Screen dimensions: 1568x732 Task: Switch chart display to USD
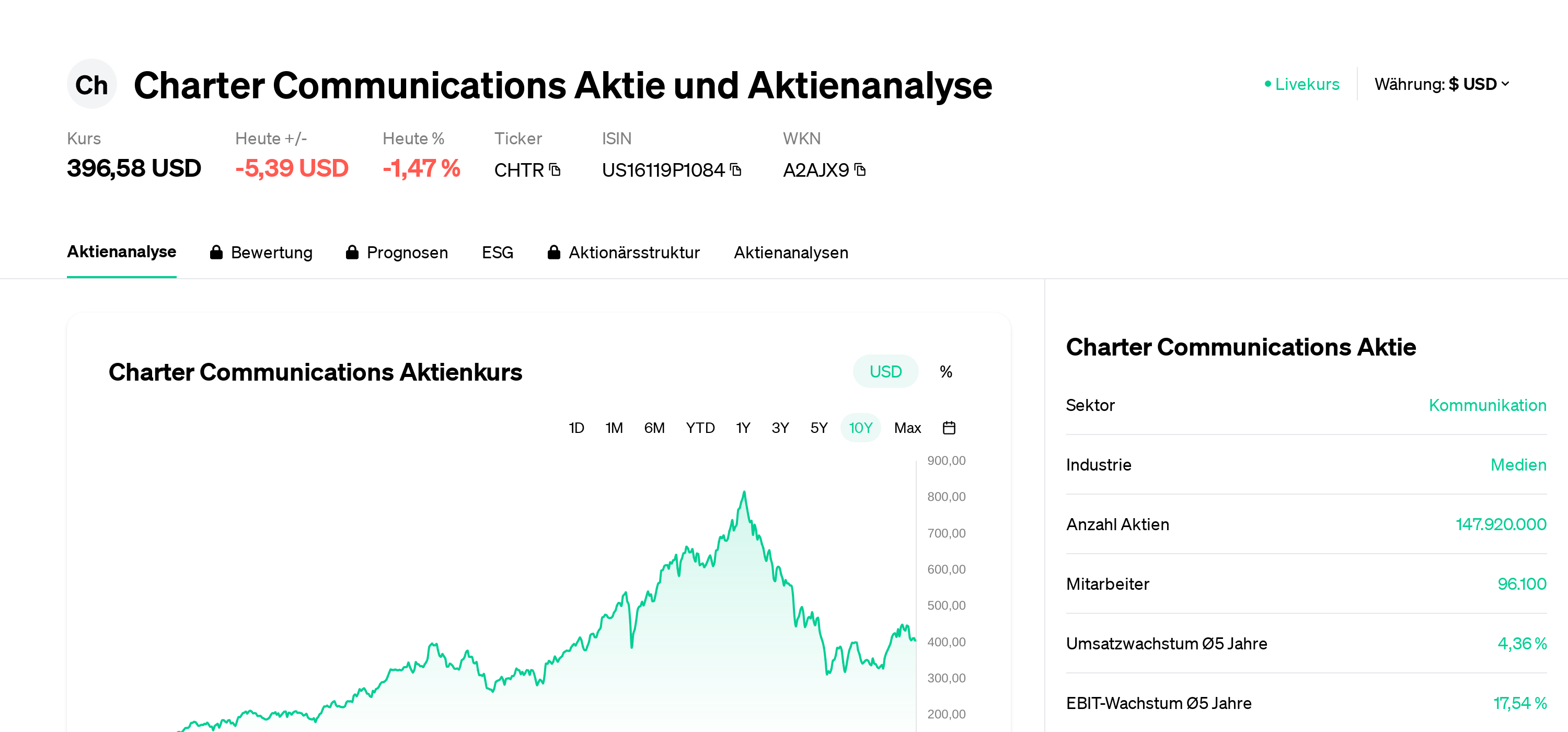click(x=885, y=371)
